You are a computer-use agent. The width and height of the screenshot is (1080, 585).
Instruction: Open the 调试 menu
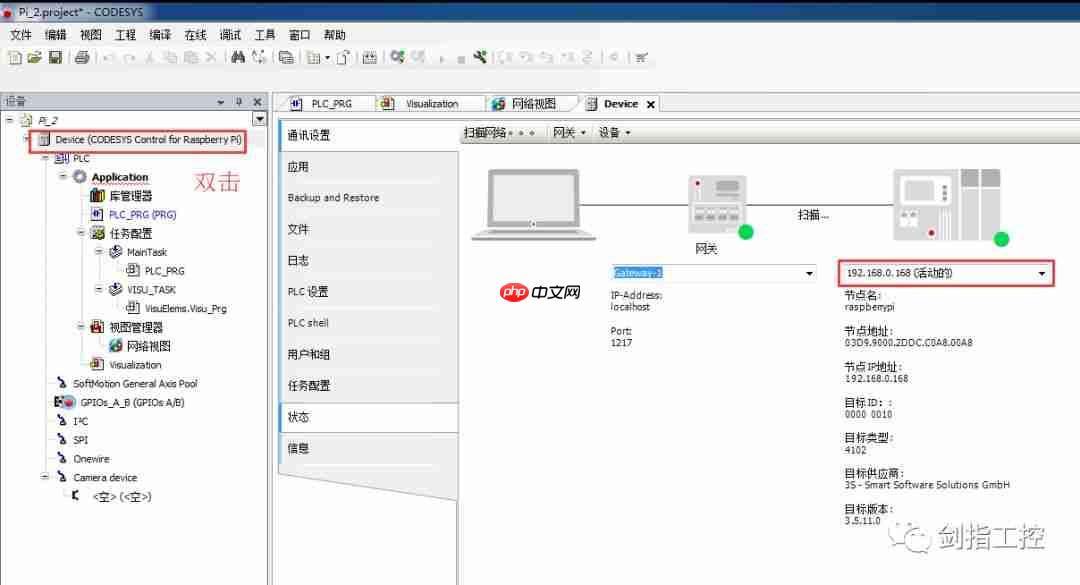(x=230, y=33)
